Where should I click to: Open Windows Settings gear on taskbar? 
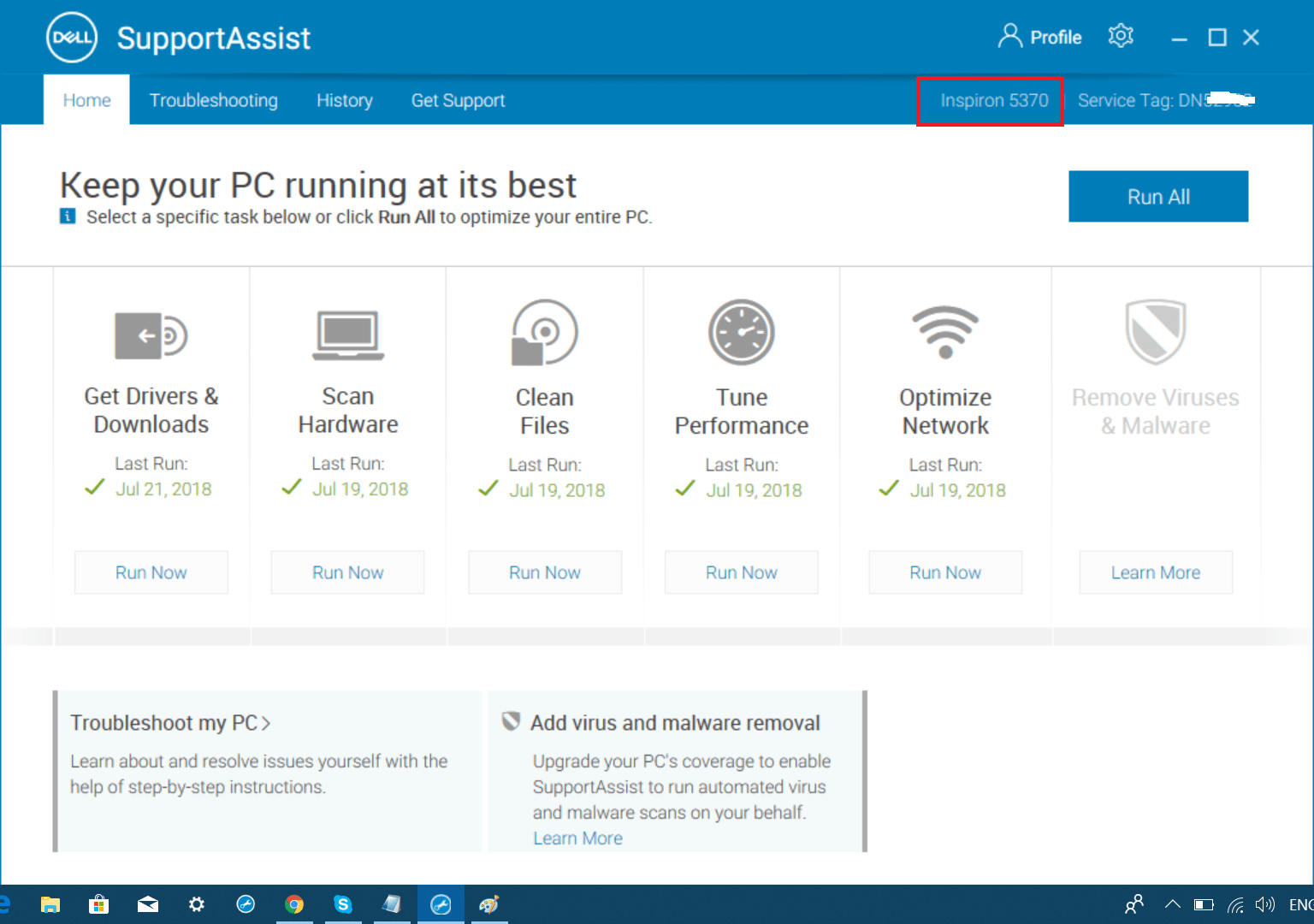[197, 904]
